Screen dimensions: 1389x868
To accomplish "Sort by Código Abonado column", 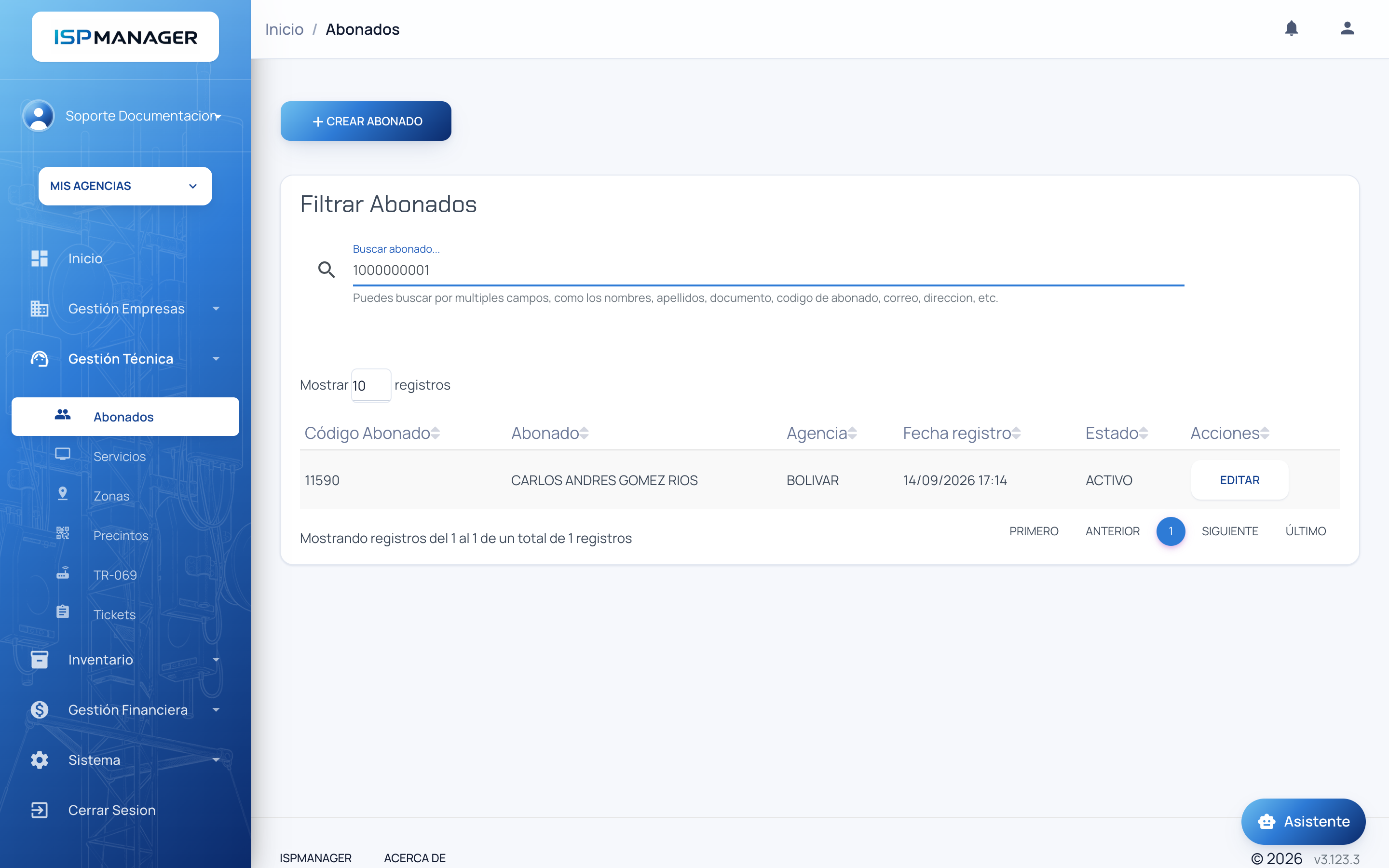I will coord(372,433).
